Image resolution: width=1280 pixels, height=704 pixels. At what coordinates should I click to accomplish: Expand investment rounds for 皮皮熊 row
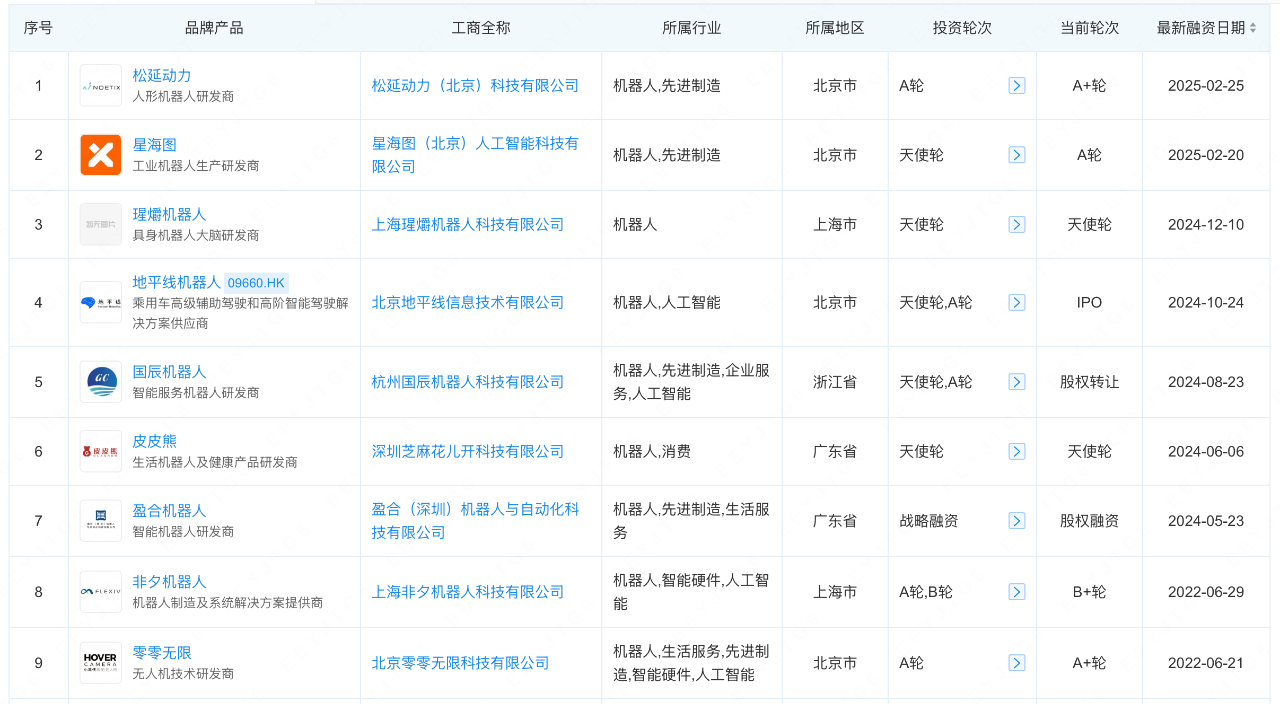click(1017, 451)
